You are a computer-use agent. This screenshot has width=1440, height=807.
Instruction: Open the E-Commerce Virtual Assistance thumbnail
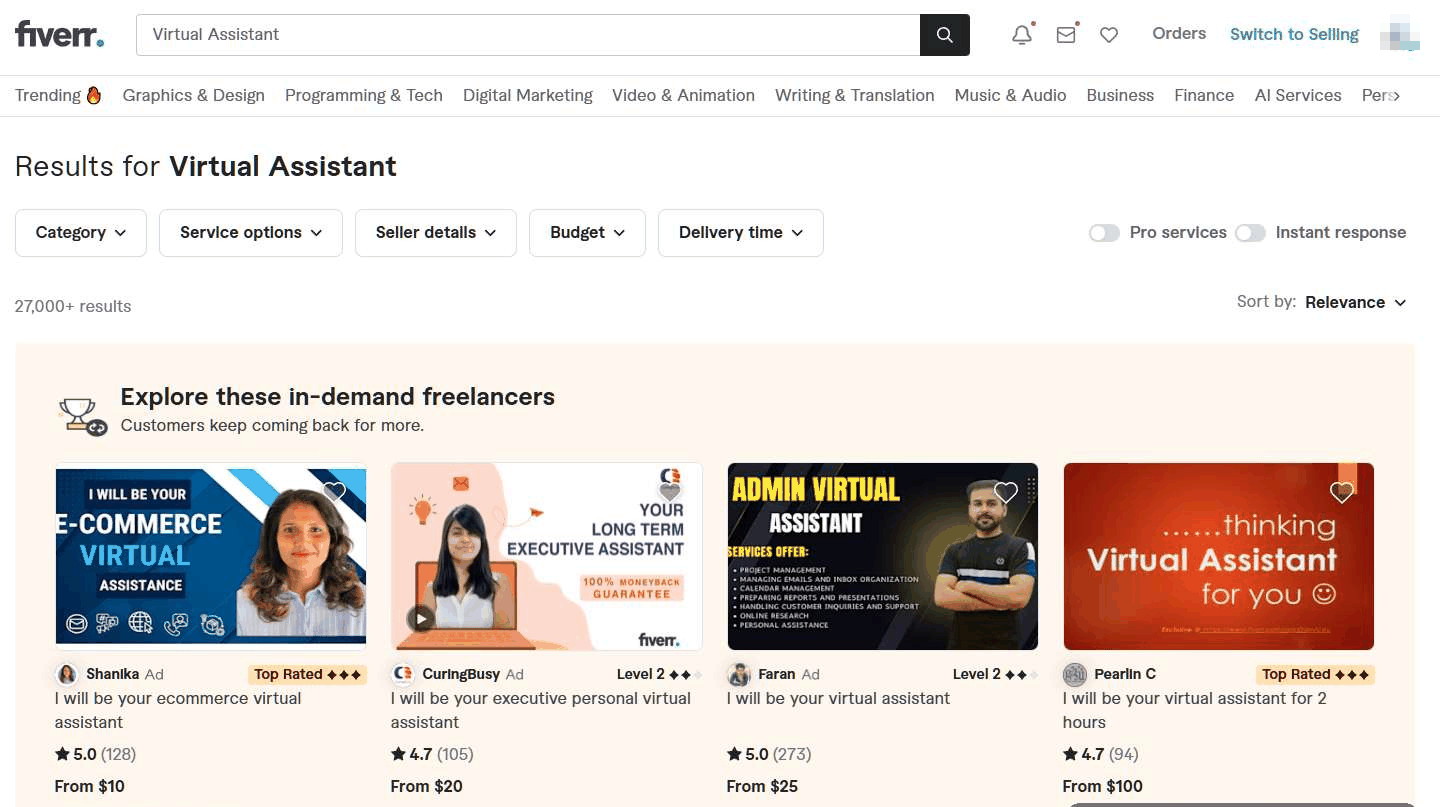tap(211, 557)
